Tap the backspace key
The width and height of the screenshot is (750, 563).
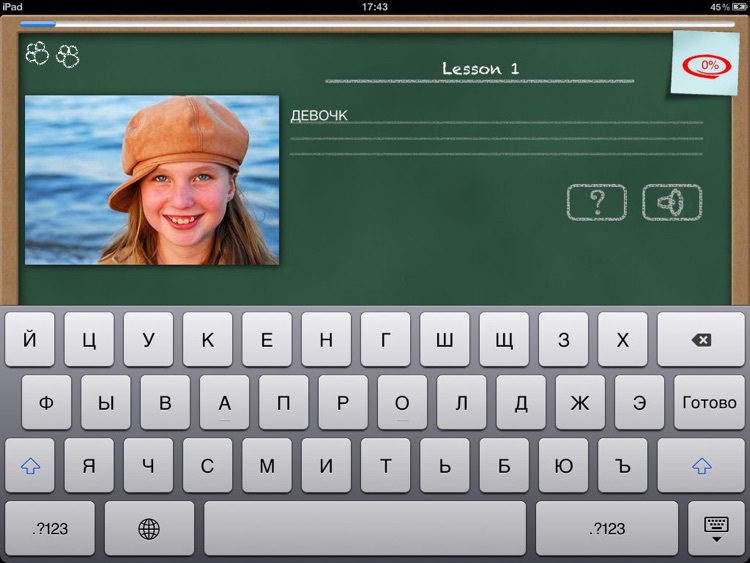click(x=701, y=340)
